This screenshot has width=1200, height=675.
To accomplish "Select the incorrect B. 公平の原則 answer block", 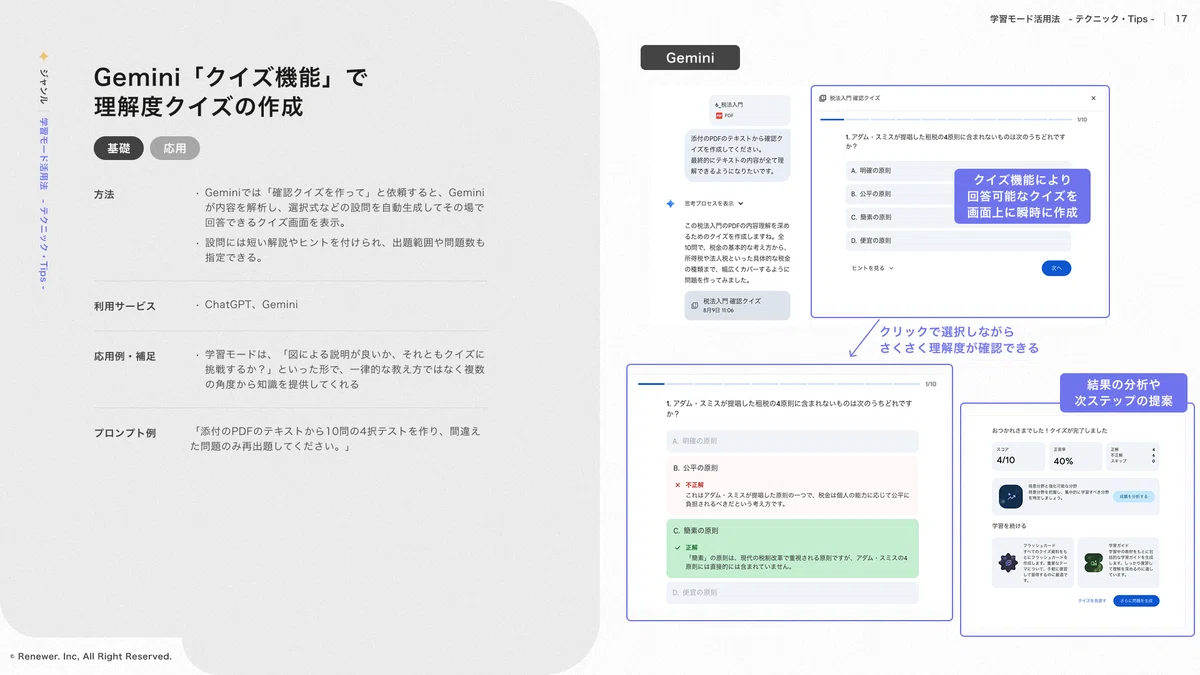I will [x=792, y=485].
